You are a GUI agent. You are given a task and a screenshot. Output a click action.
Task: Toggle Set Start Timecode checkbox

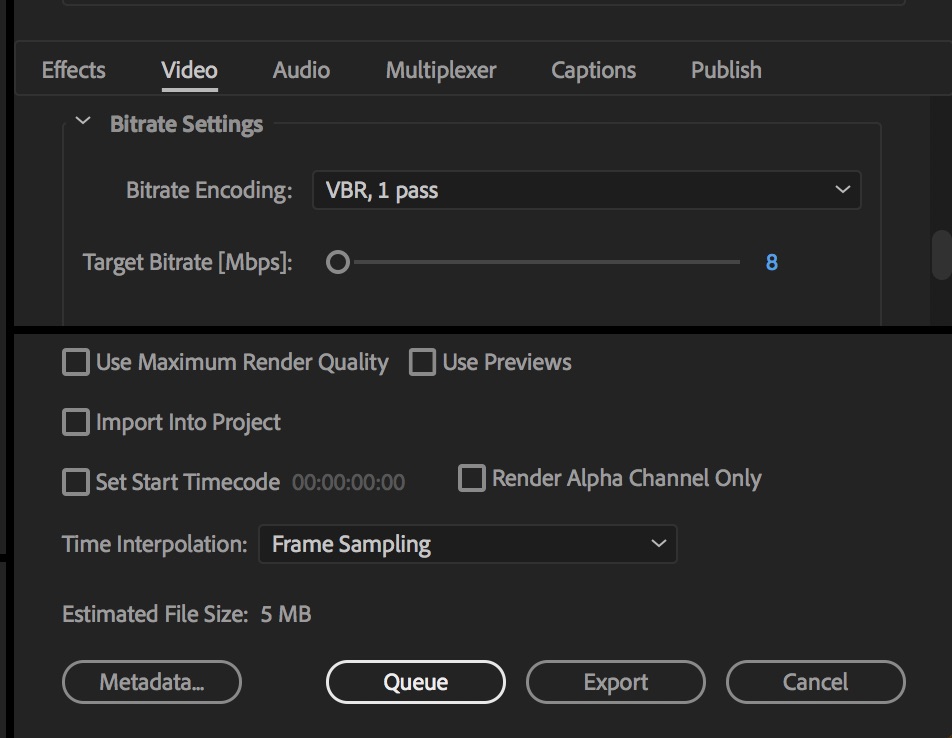pyautogui.click(x=76, y=482)
